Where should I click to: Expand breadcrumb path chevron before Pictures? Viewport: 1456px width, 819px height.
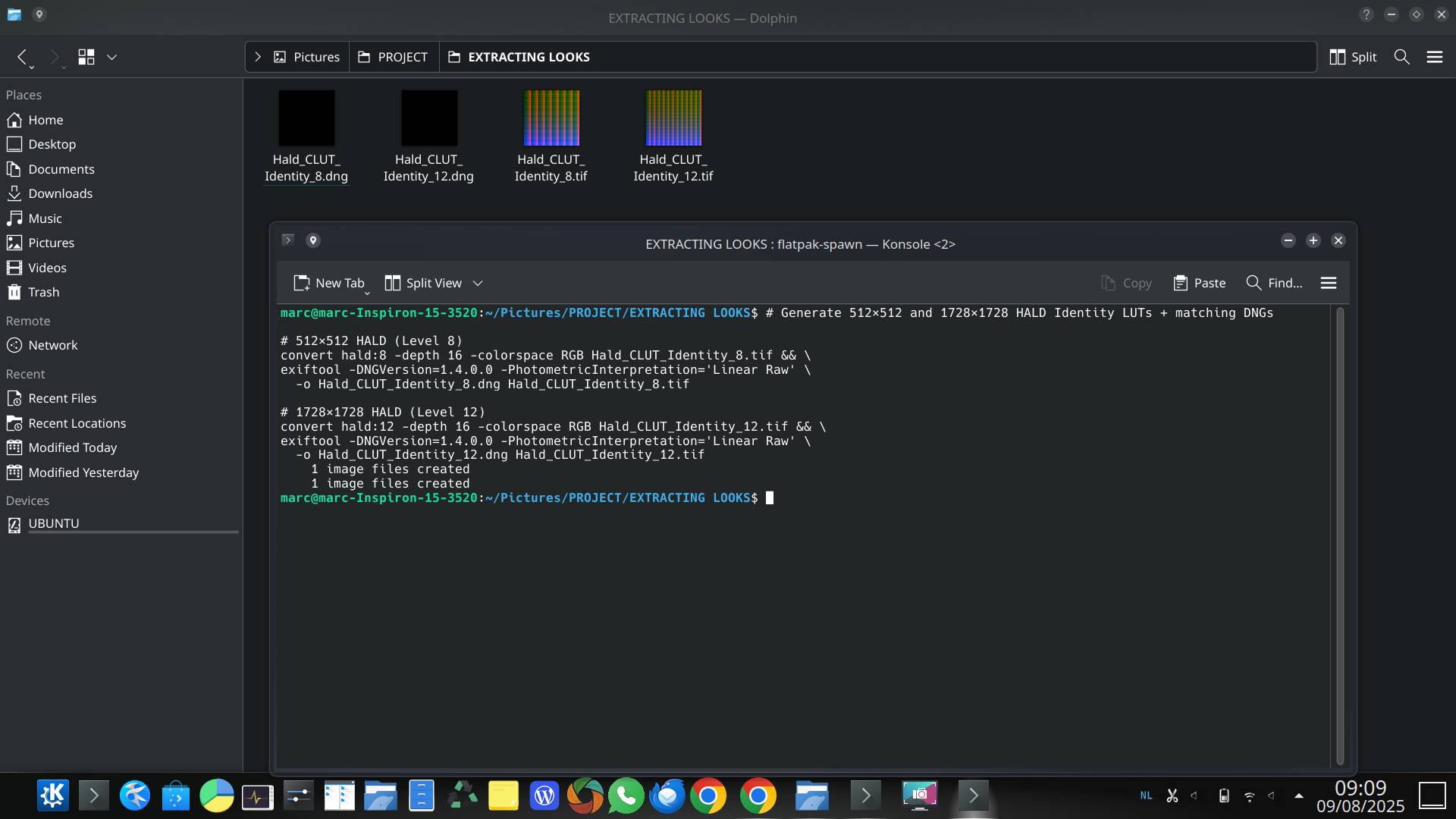258,57
